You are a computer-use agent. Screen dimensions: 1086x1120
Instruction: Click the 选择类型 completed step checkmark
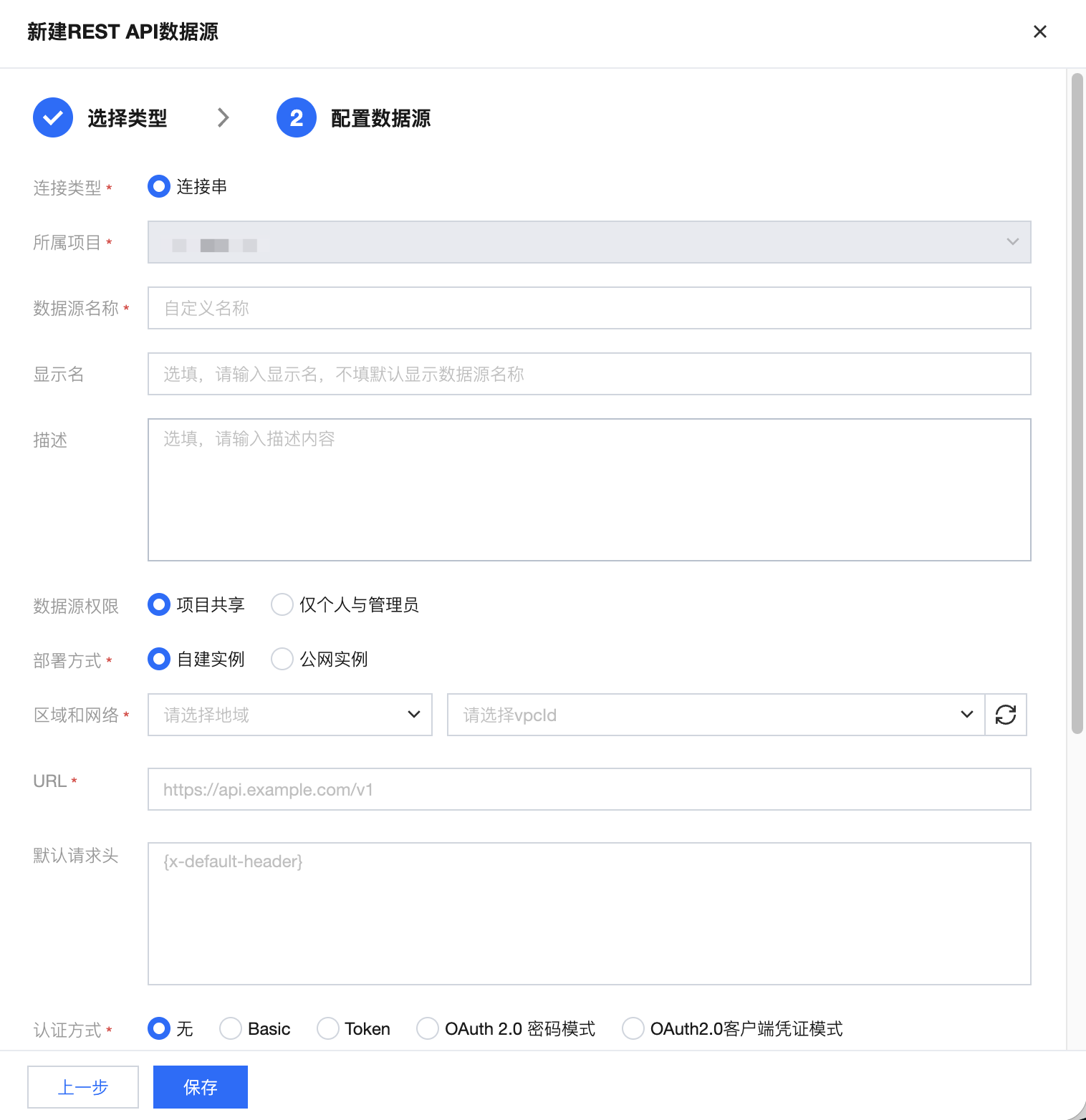[53, 117]
